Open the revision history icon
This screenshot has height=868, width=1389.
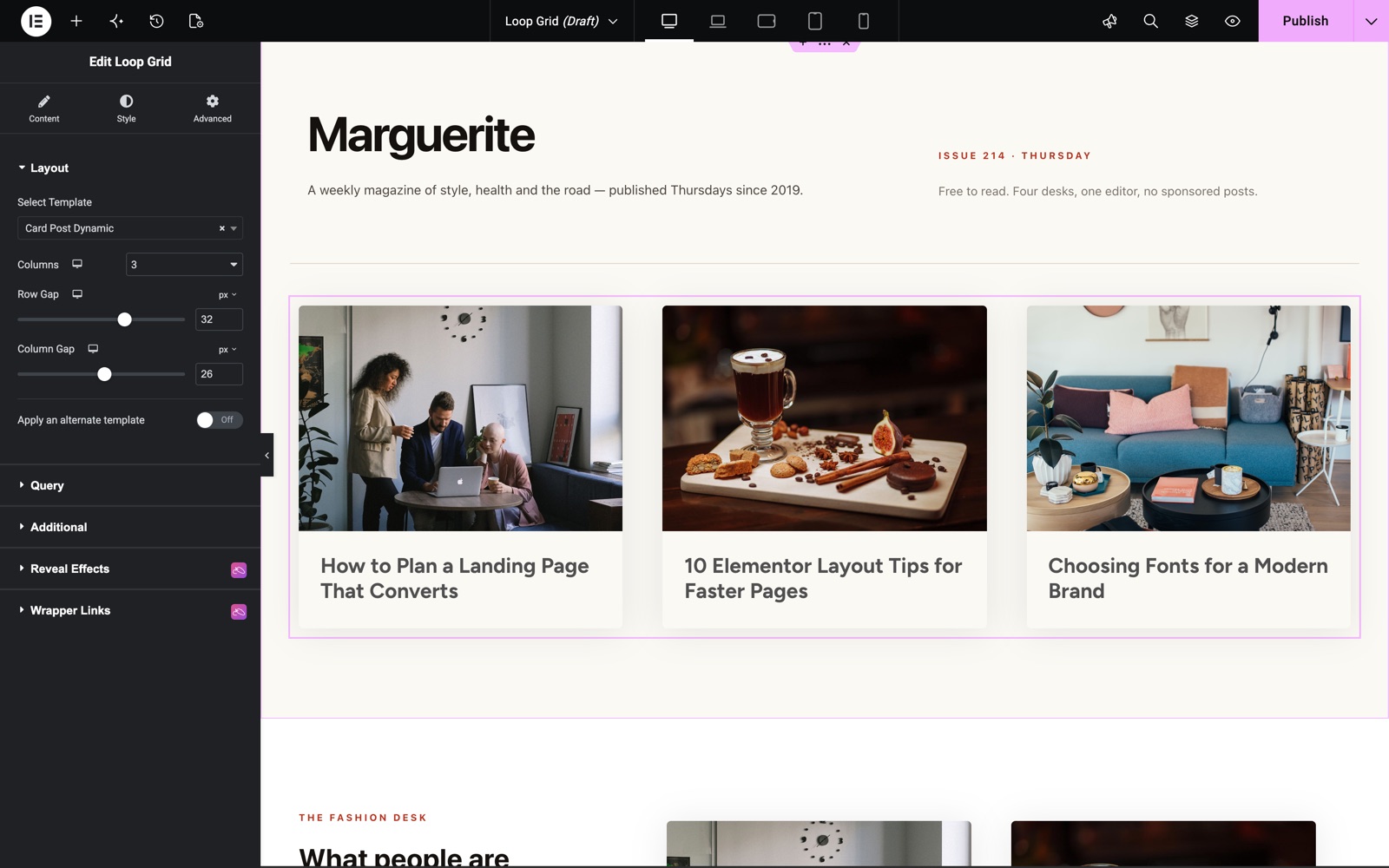point(156,21)
